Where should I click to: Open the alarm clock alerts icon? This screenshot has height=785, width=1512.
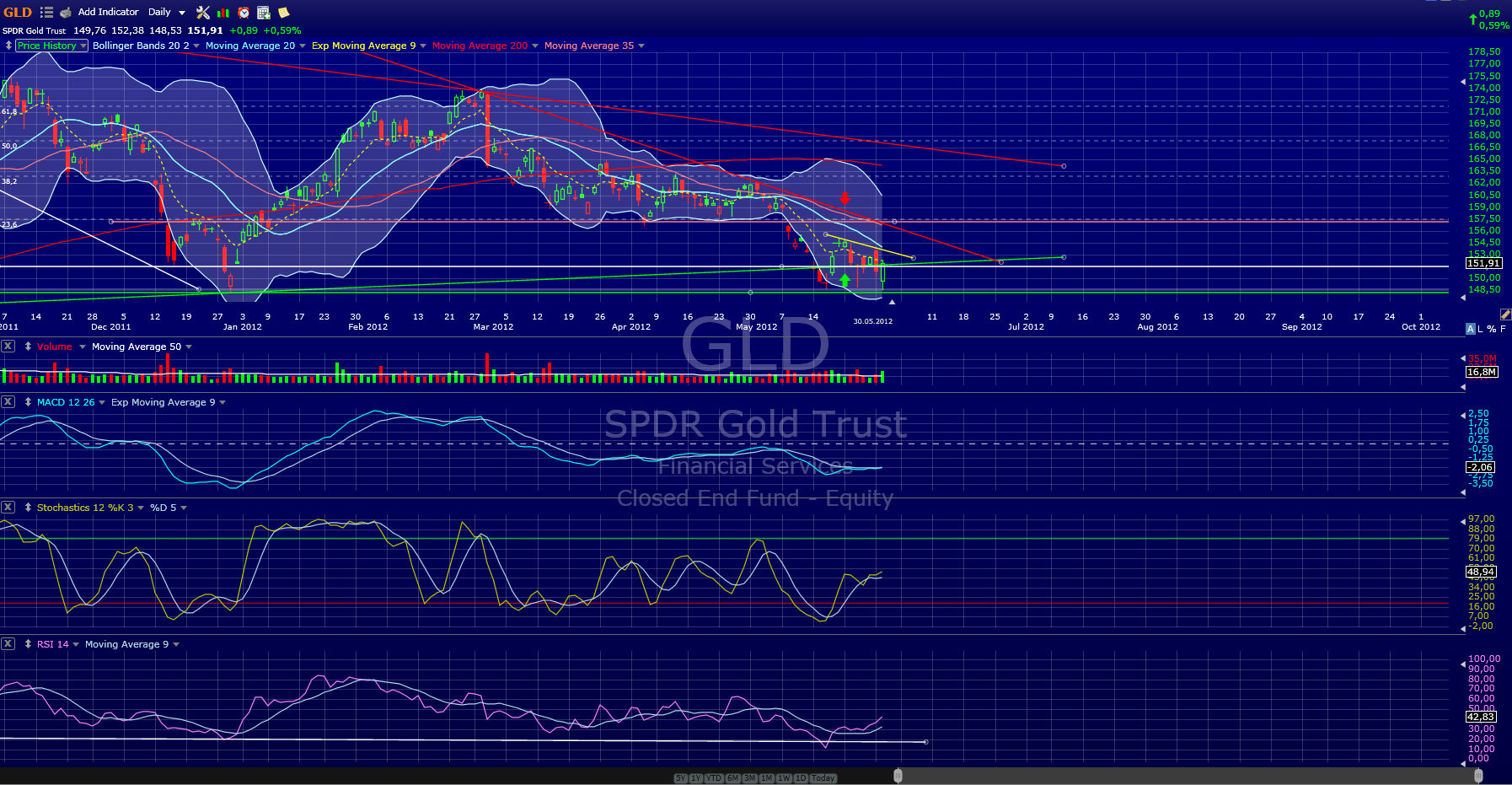point(244,13)
